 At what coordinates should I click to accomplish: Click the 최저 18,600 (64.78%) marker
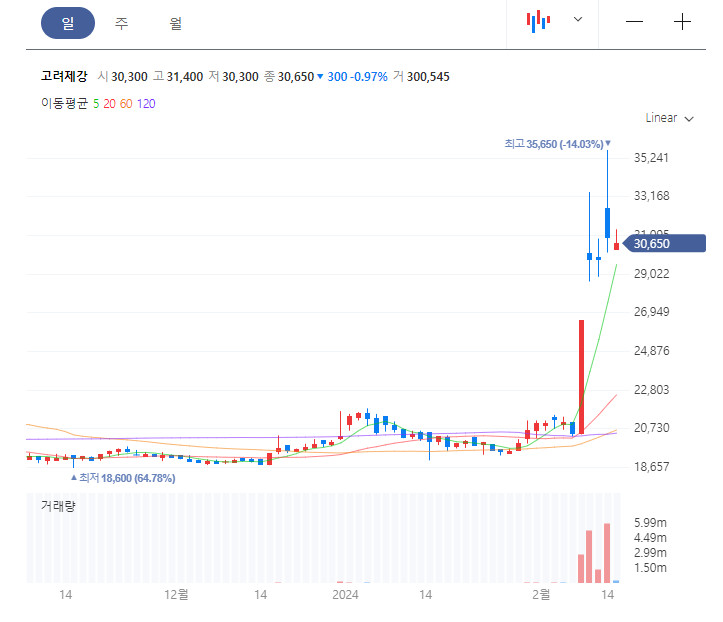click(x=123, y=478)
